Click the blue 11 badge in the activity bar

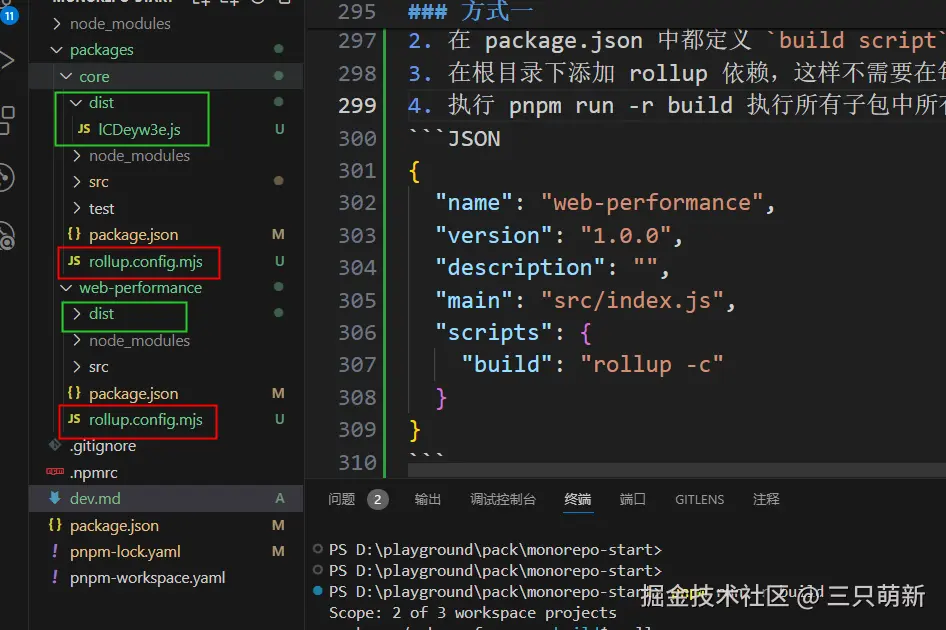(9, 15)
